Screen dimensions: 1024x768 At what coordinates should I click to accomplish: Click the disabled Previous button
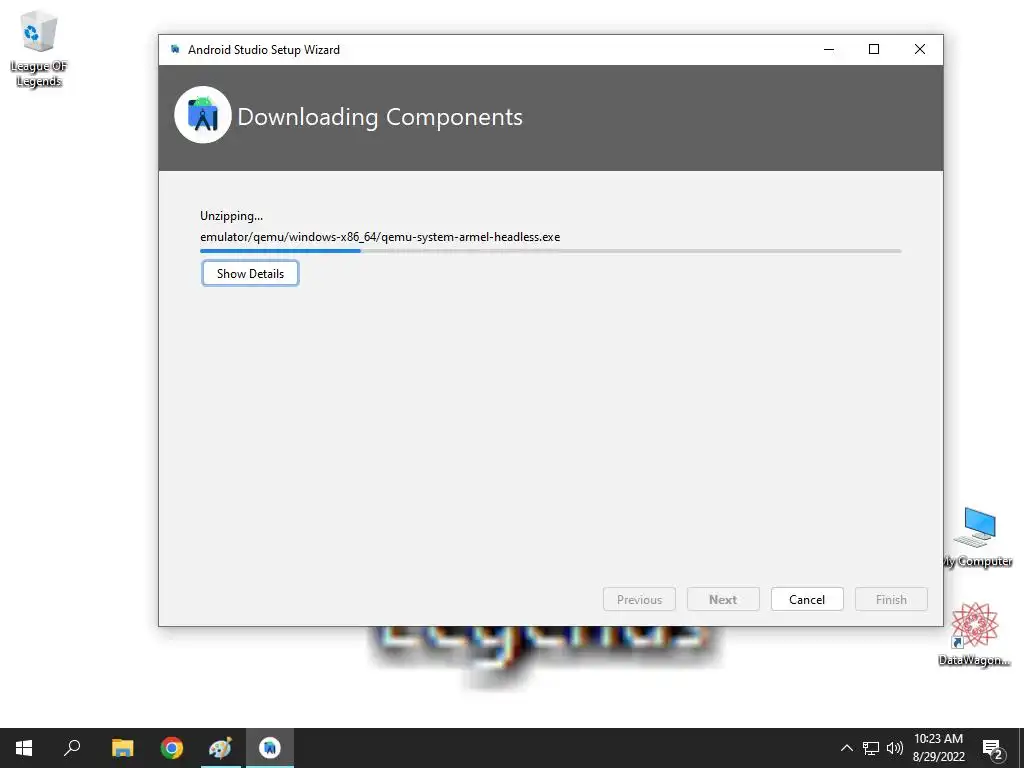(x=639, y=599)
